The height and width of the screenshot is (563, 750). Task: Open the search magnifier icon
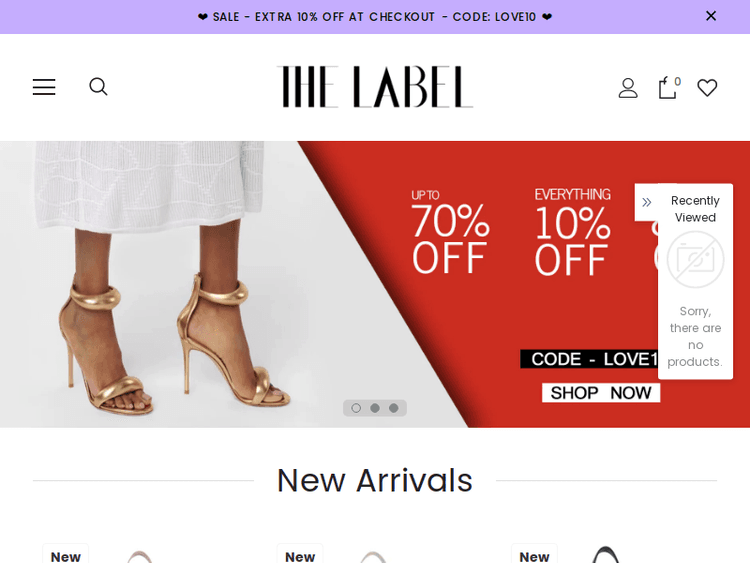click(99, 87)
